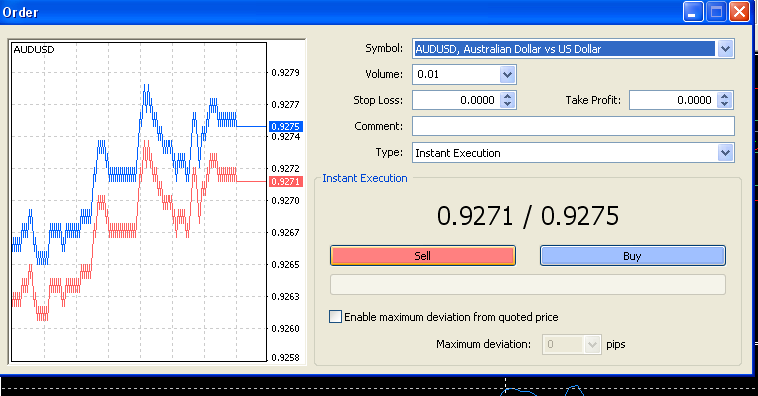Click the blue Buy button
Viewport: 758px width, 396px height.
632,256
